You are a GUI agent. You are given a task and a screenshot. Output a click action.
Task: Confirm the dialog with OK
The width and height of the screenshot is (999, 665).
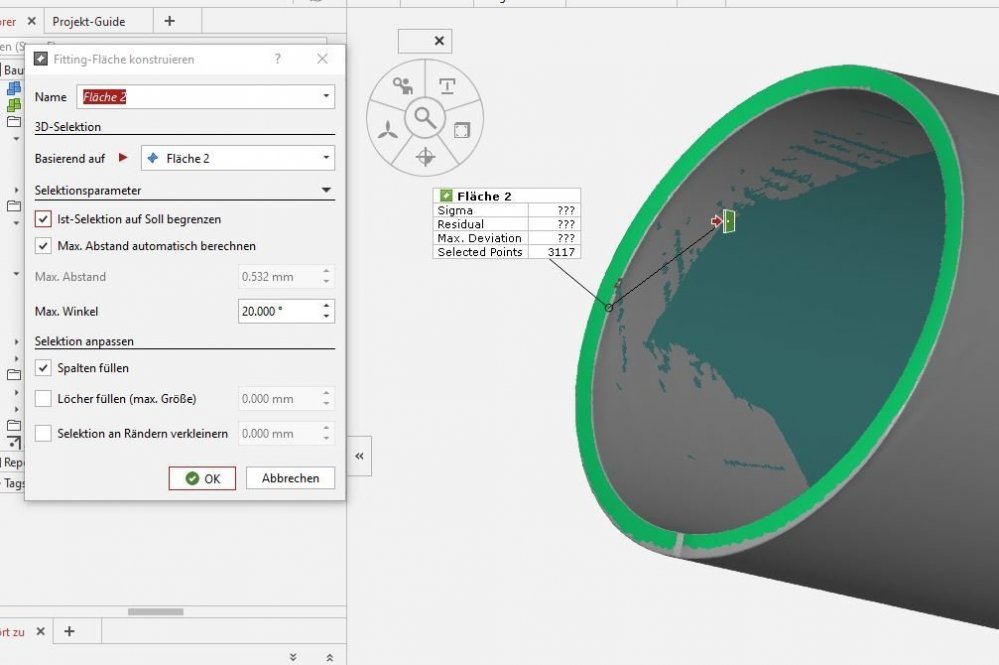[x=202, y=478]
